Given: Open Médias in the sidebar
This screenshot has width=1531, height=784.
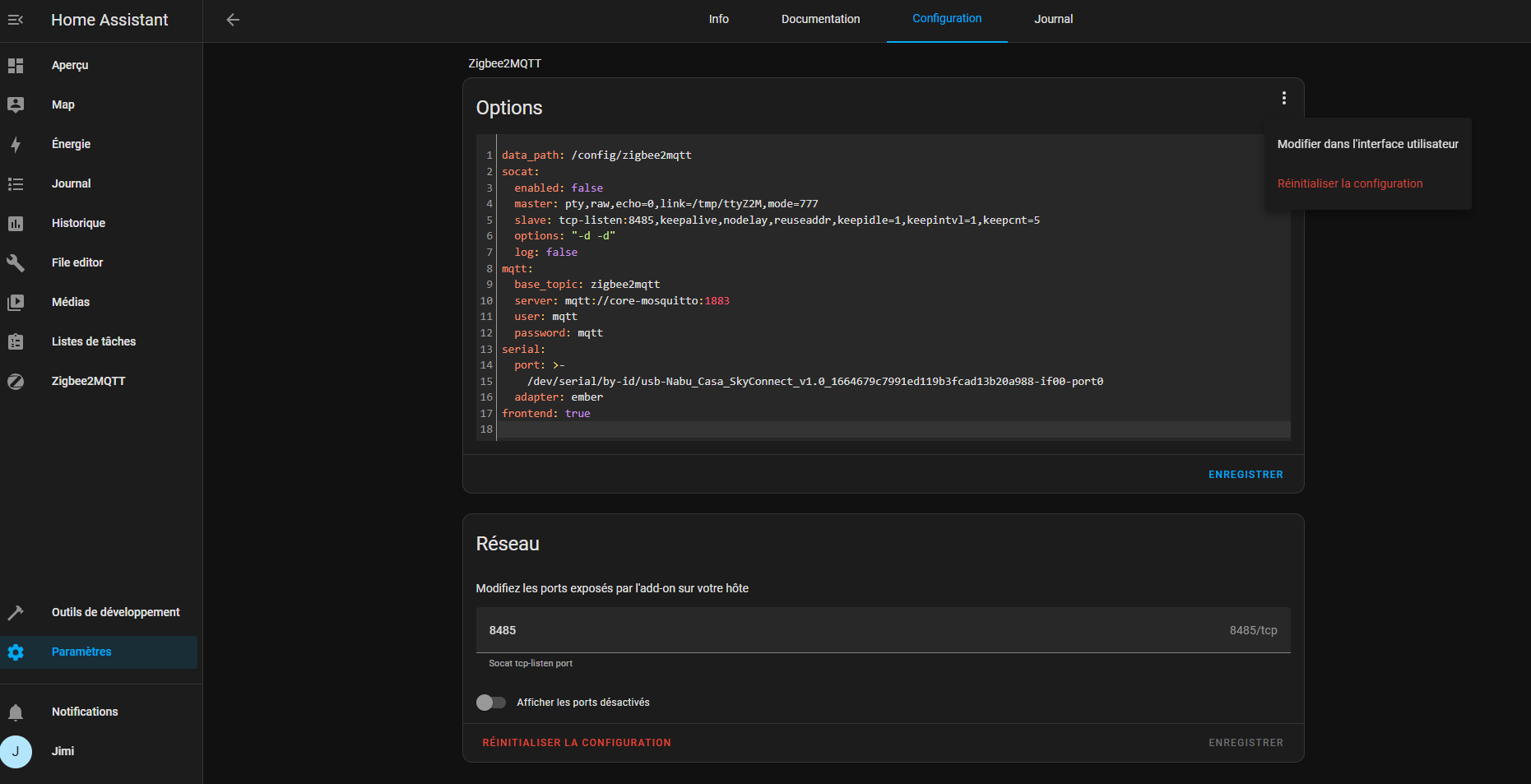Looking at the screenshot, I should click(x=71, y=302).
